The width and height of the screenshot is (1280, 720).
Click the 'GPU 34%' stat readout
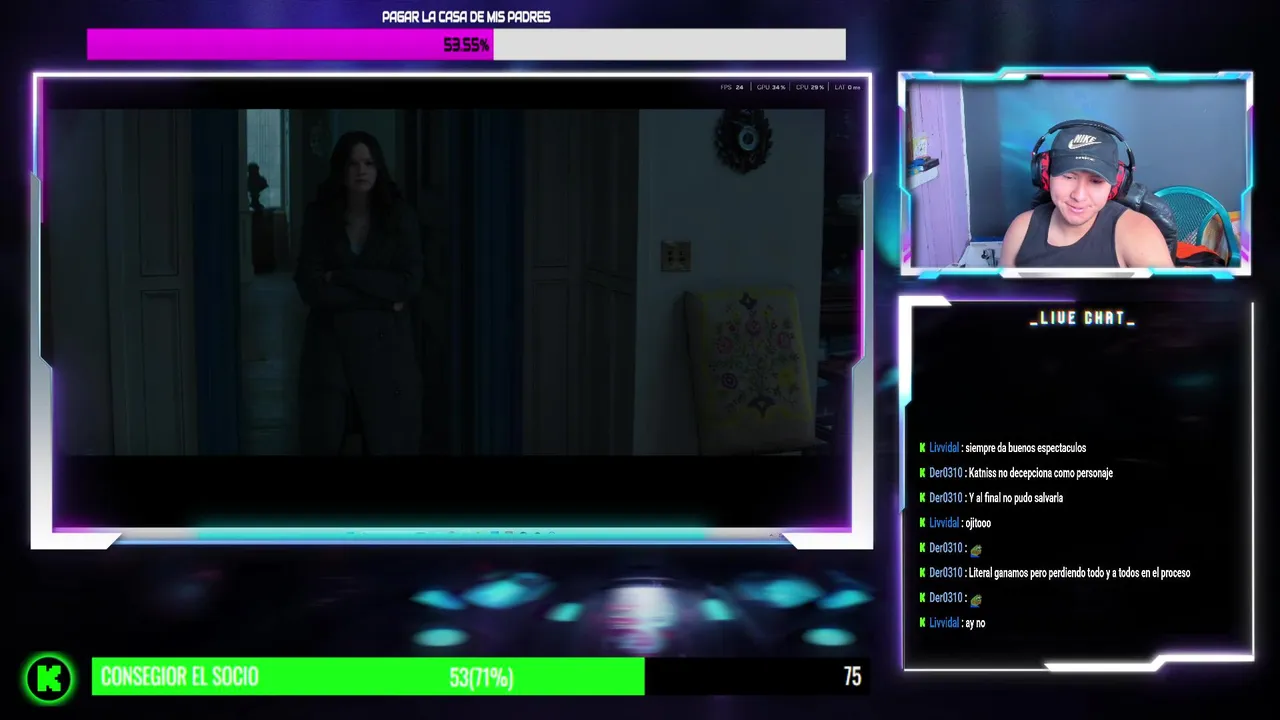coord(771,87)
